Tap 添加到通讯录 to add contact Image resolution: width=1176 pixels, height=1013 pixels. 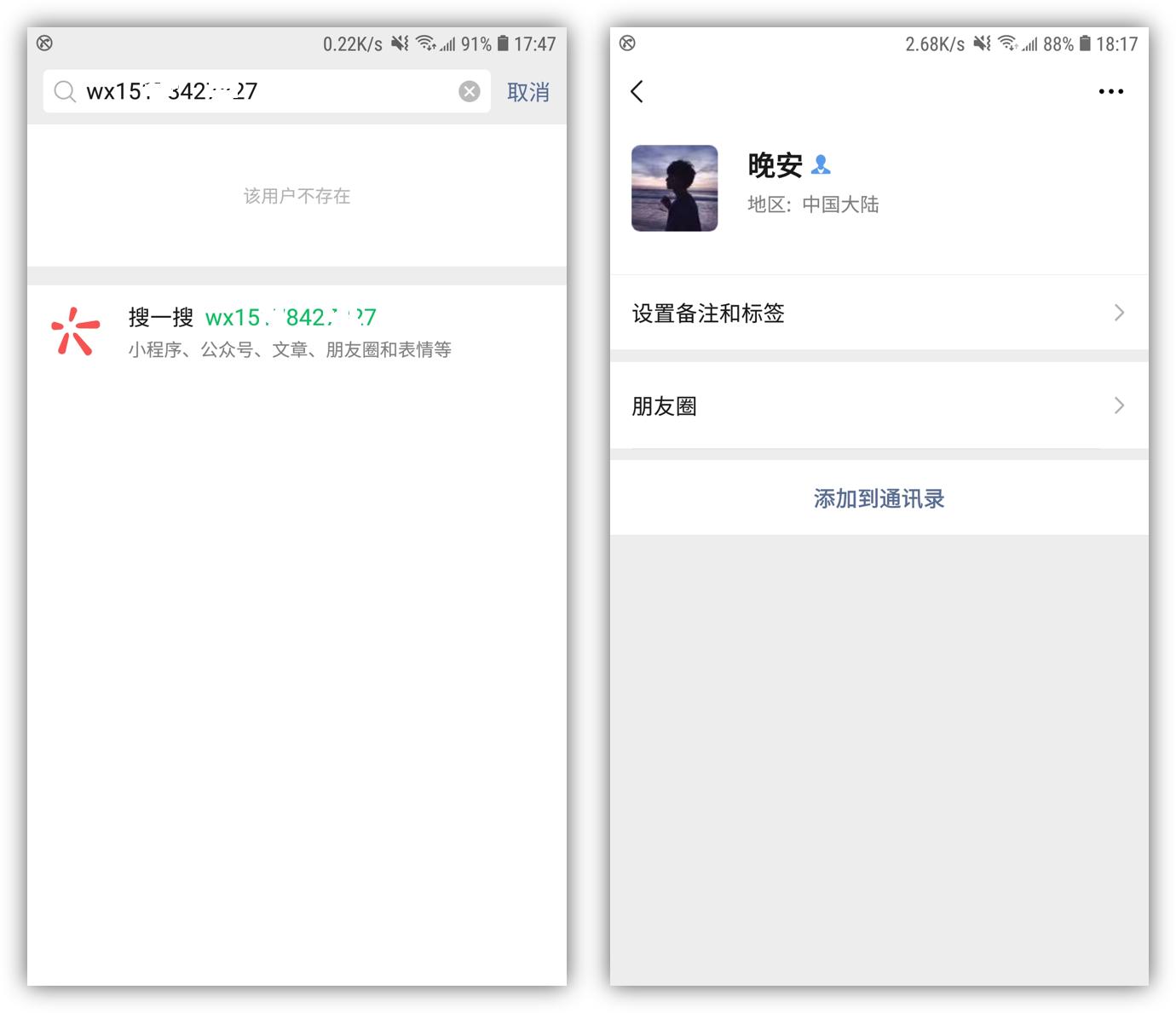point(878,498)
